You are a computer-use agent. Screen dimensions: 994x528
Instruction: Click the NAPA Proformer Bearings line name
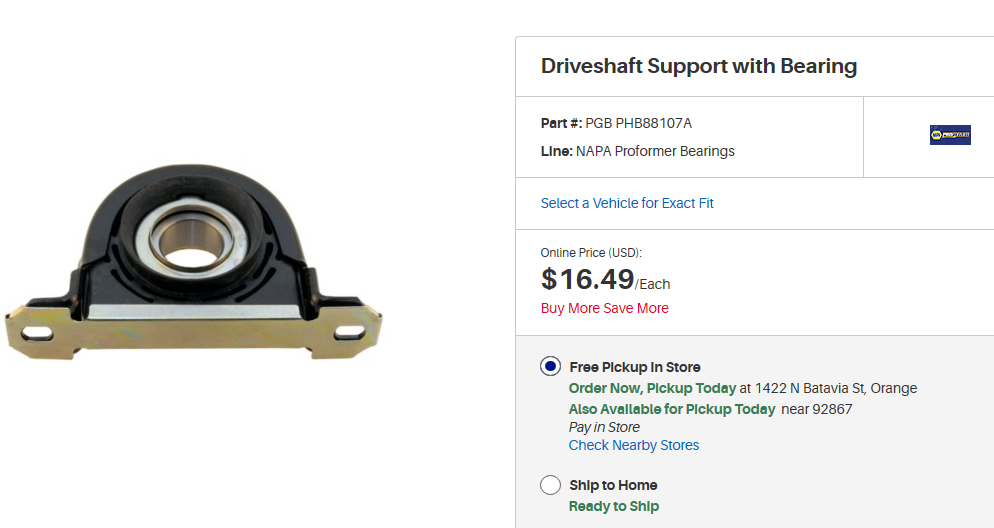click(x=655, y=151)
